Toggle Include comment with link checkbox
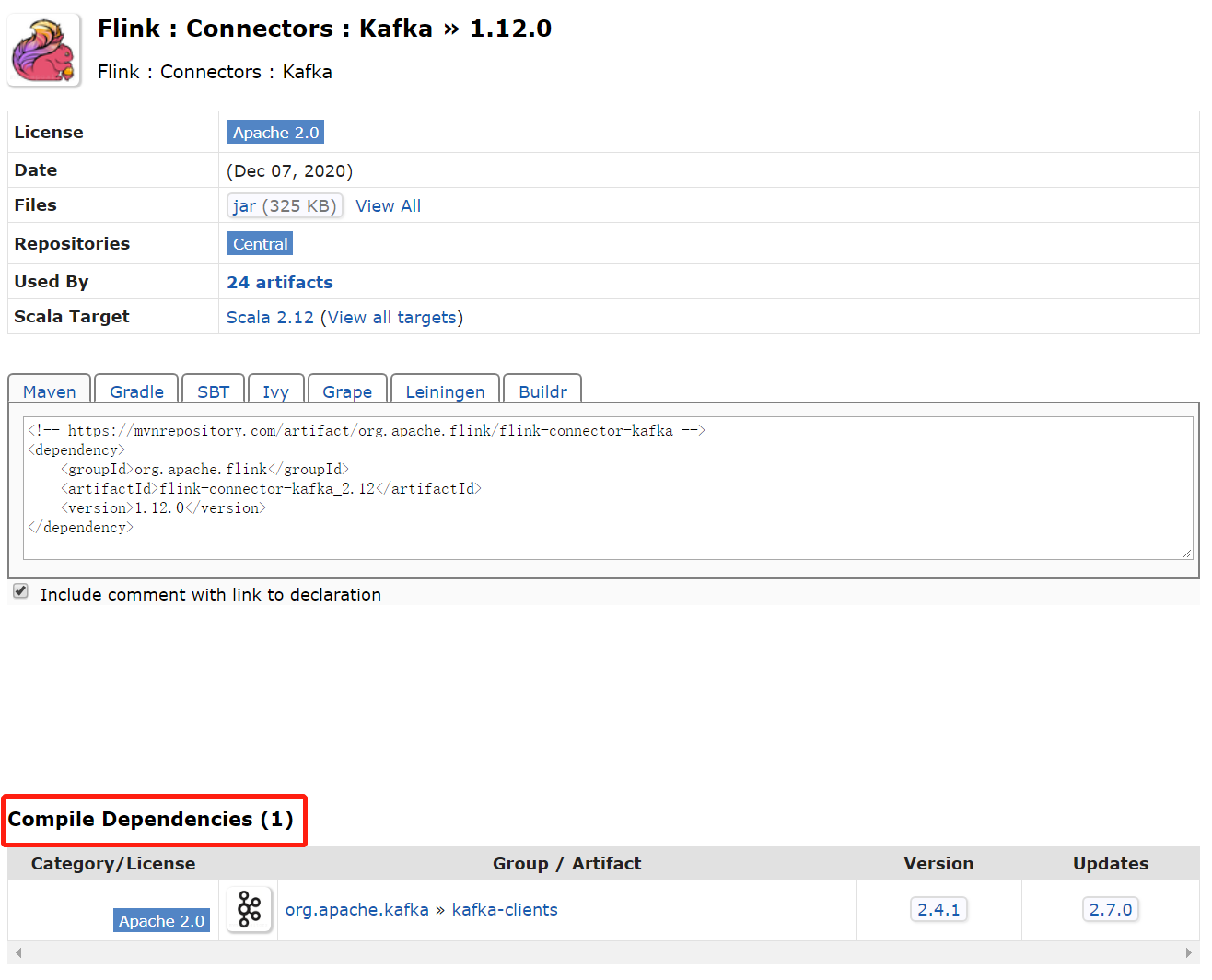 [x=21, y=591]
